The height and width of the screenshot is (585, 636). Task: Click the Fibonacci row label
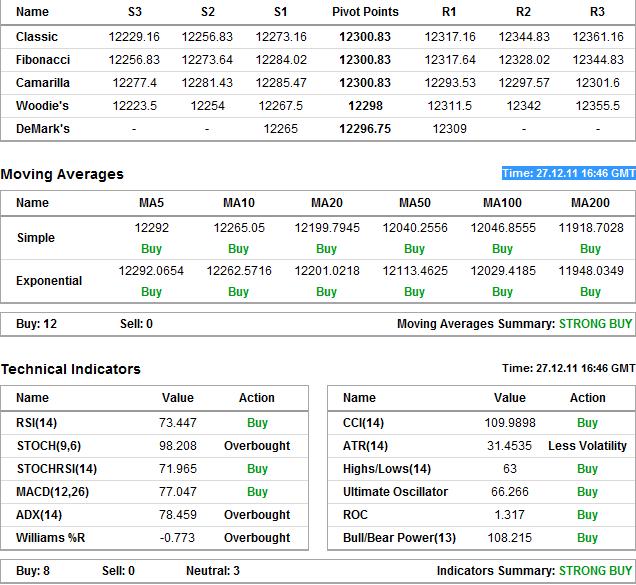43,60
